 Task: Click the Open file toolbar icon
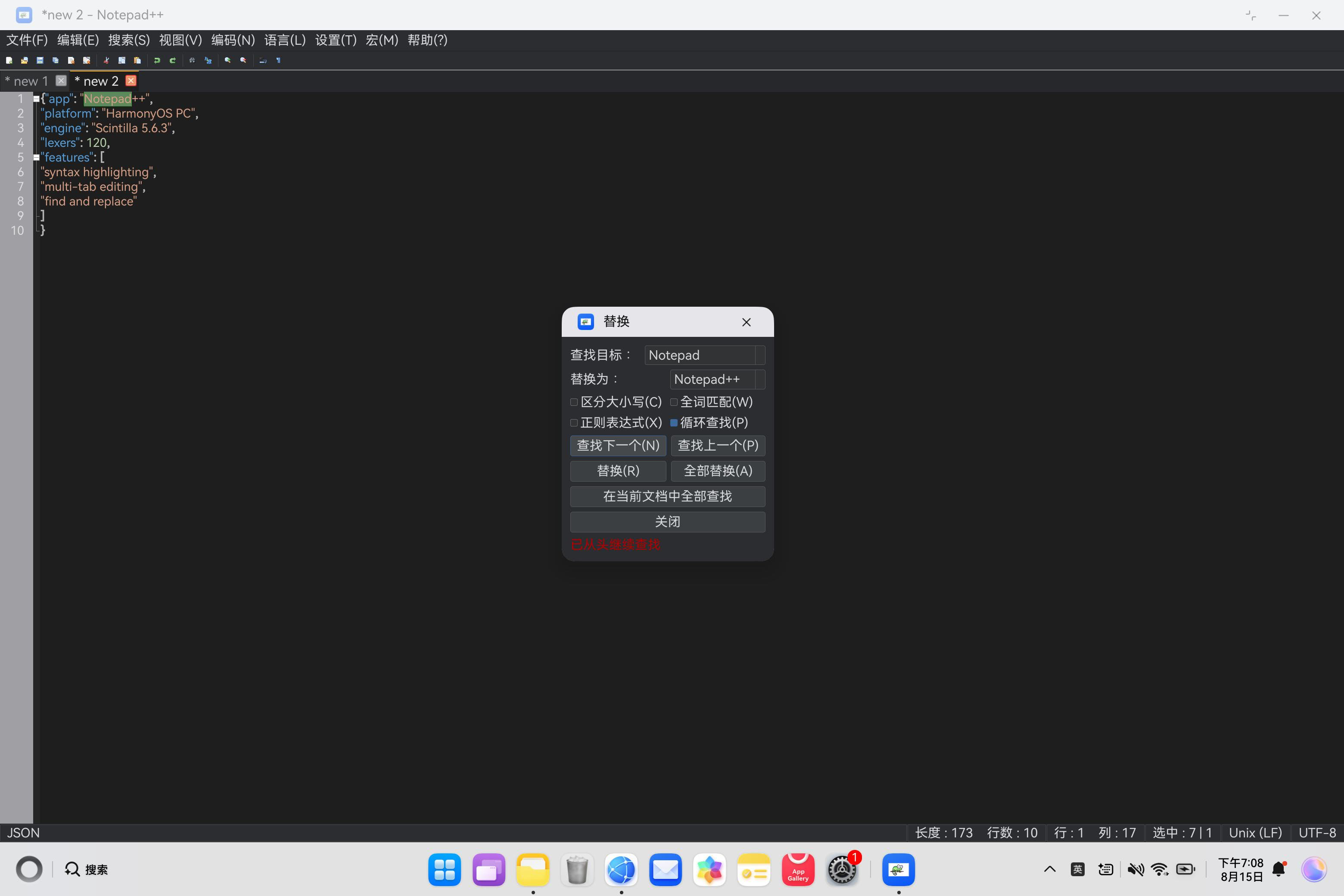coord(25,60)
